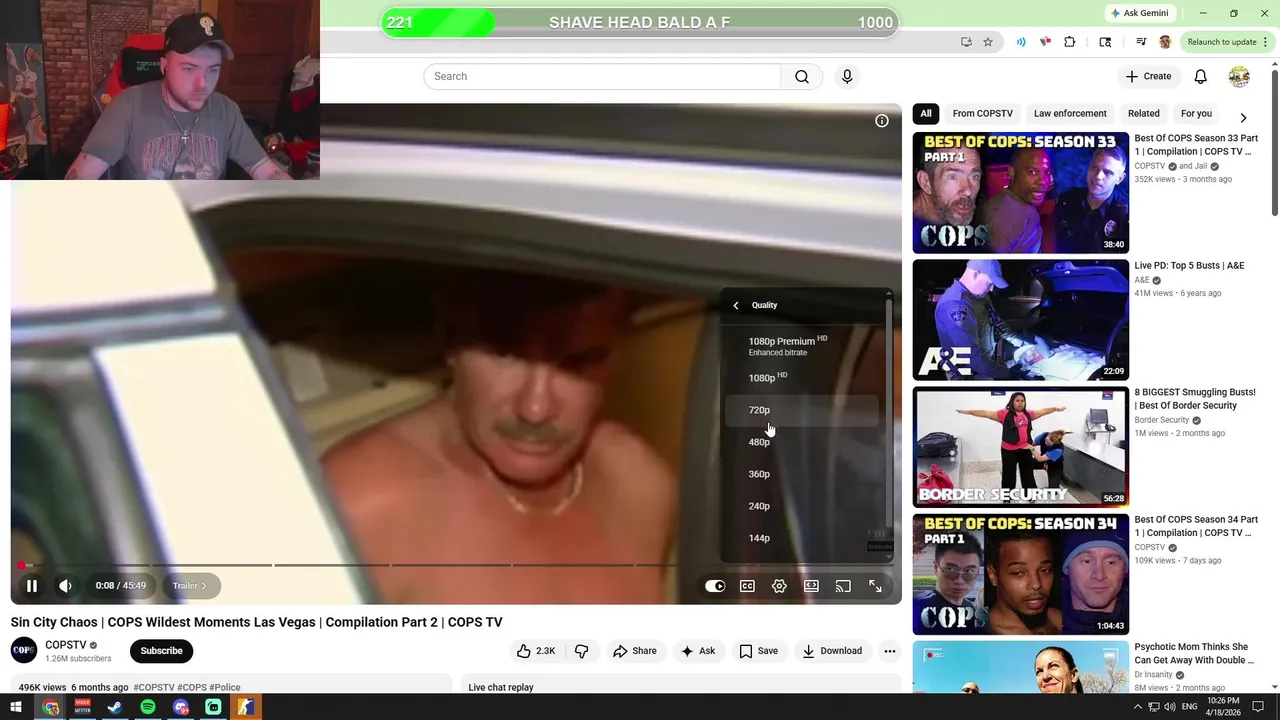This screenshot has height=720, width=1280.
Task: Choose 480p video quality
Action: click(802, 442)
